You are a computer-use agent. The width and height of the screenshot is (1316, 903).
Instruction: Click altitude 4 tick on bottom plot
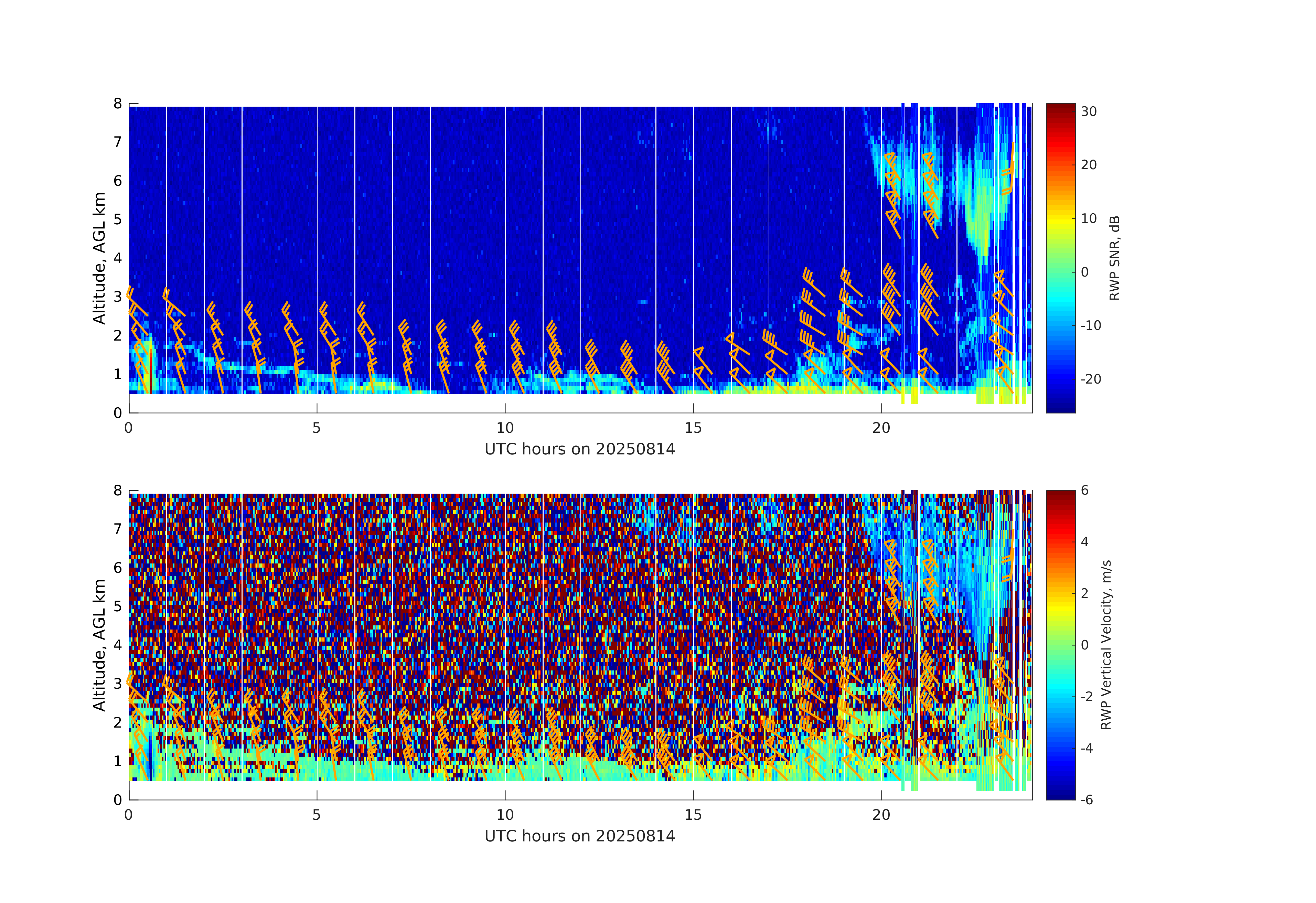(118, 645)
